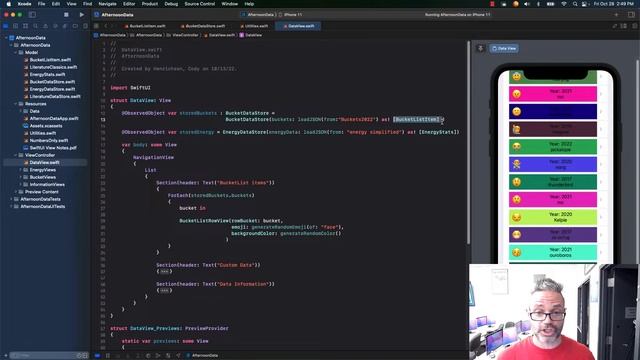The width and height of the screenshot is (640, 360).
Task: Collapse the Resources group
Action: click(x=16, y=104)
